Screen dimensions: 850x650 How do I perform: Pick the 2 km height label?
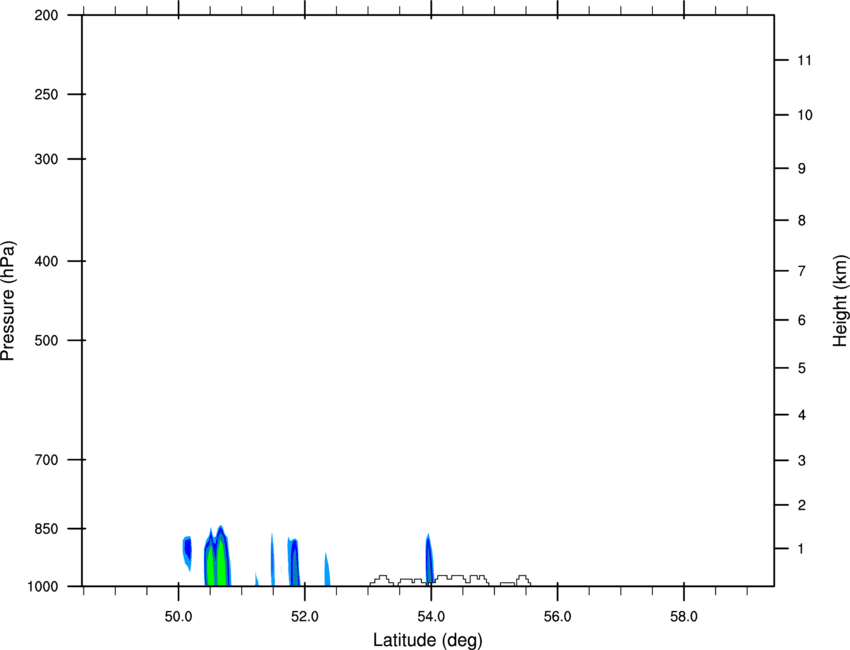(802, 505)
